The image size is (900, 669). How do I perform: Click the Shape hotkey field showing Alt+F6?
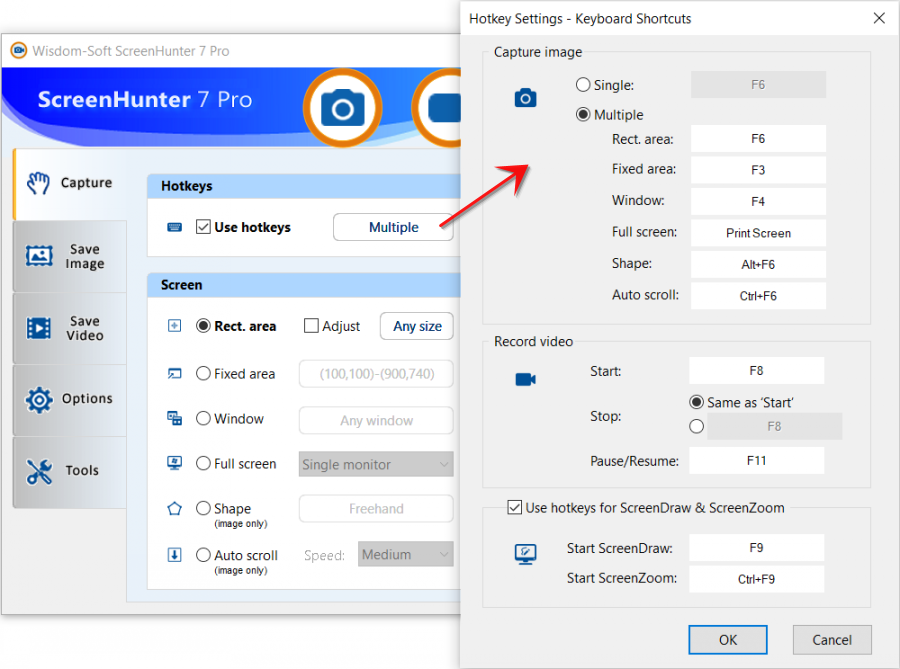click(758, 265)
